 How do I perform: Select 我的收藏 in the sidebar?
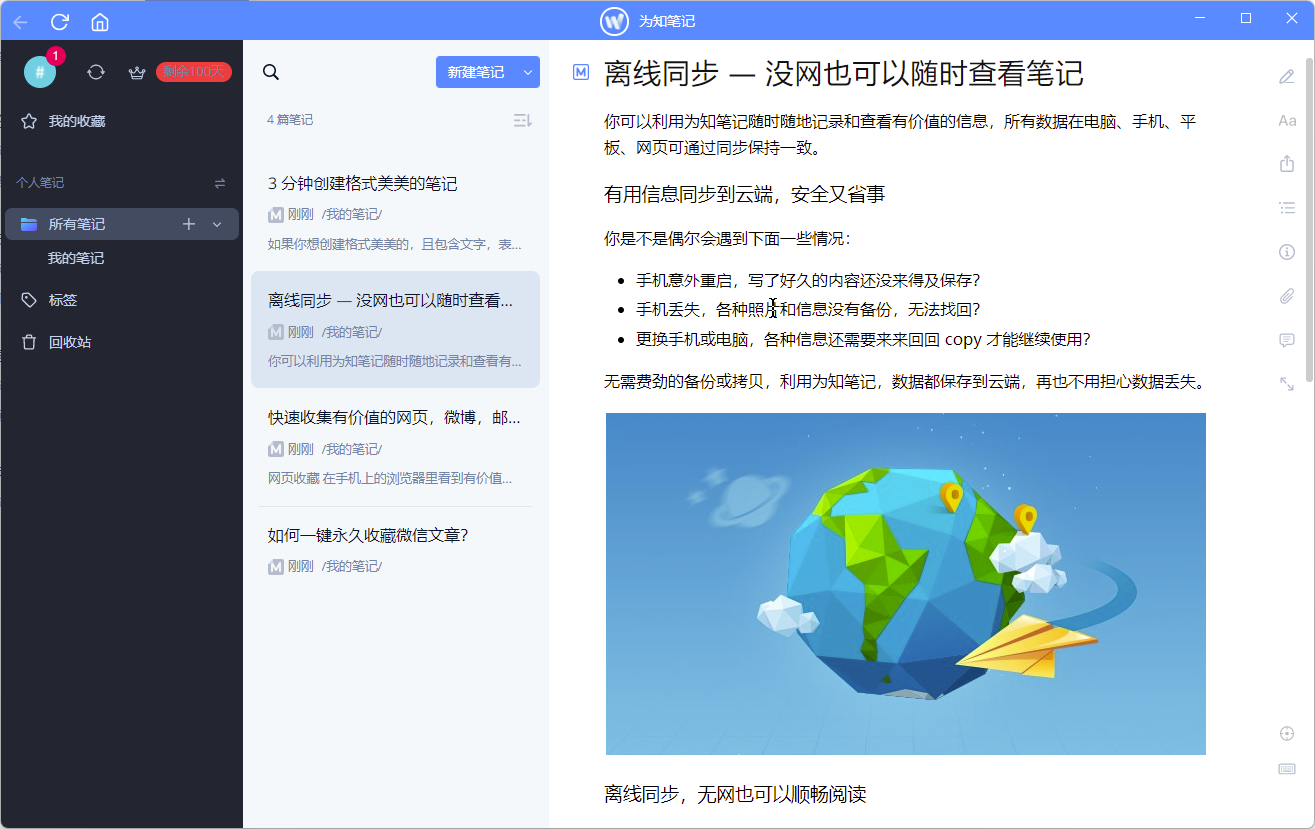(77, 121)
